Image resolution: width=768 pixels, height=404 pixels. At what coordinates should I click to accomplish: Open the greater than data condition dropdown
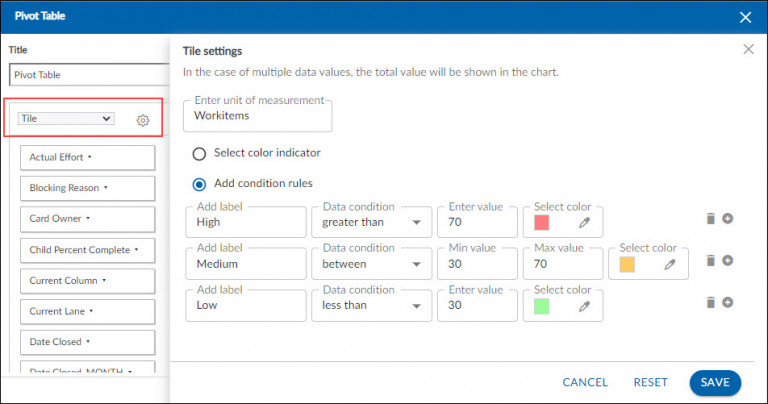[372, 222]
